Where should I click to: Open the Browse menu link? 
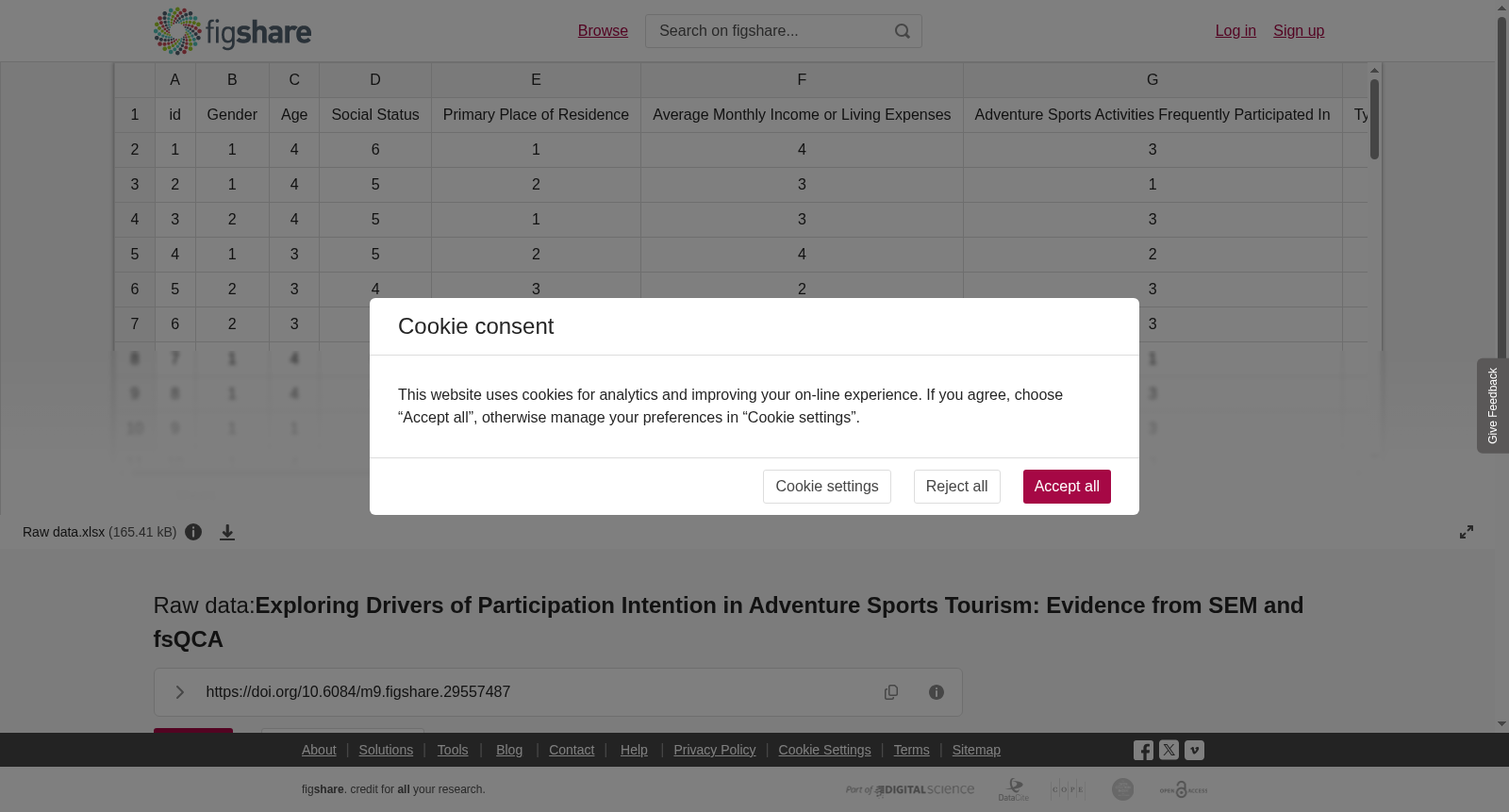(x=603, y=31)
